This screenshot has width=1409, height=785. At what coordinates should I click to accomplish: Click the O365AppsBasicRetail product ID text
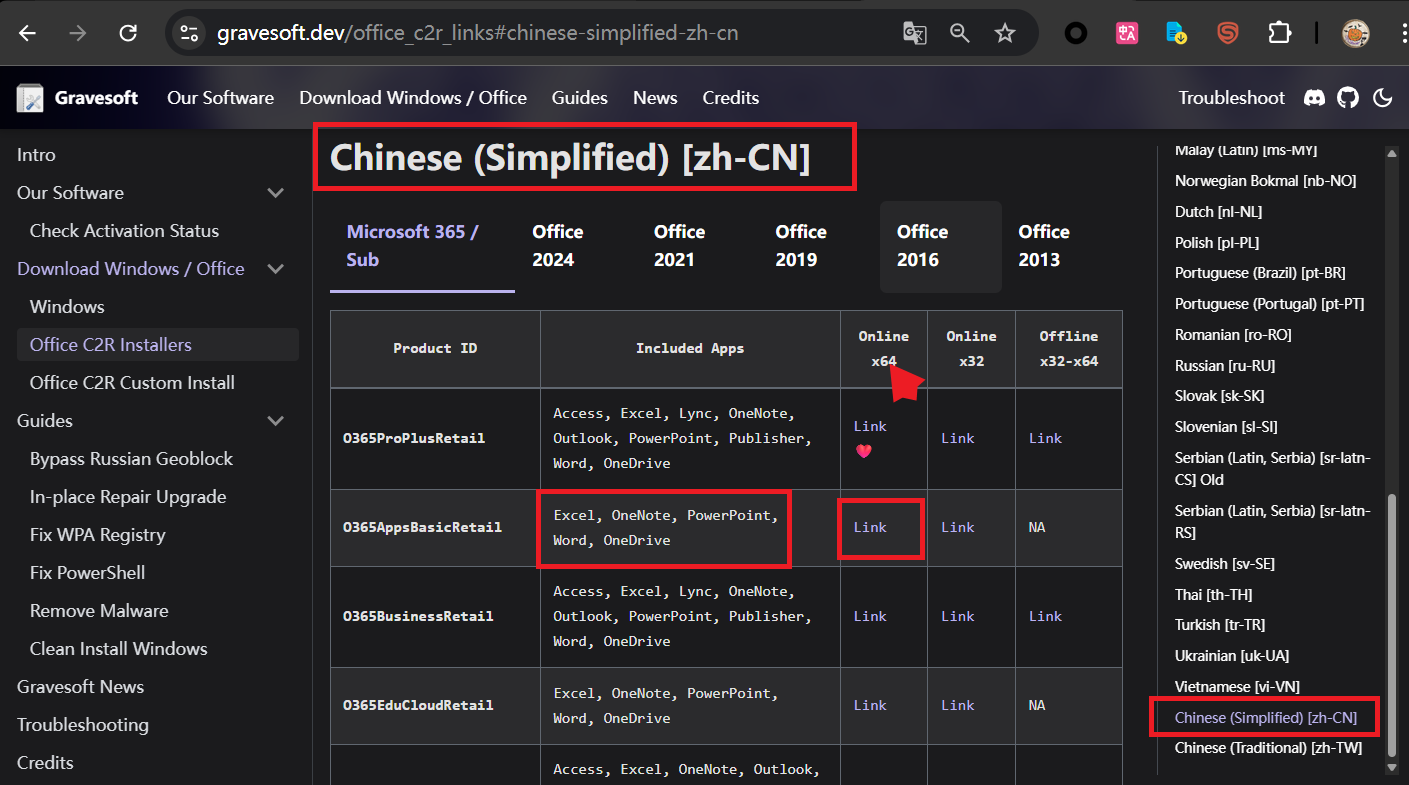(x=422, y=527)
